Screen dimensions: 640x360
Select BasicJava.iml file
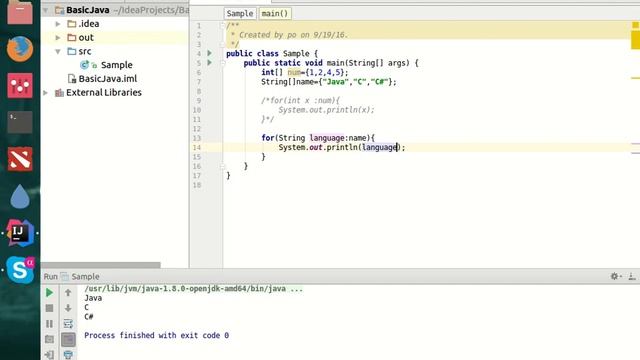point(108,79)
